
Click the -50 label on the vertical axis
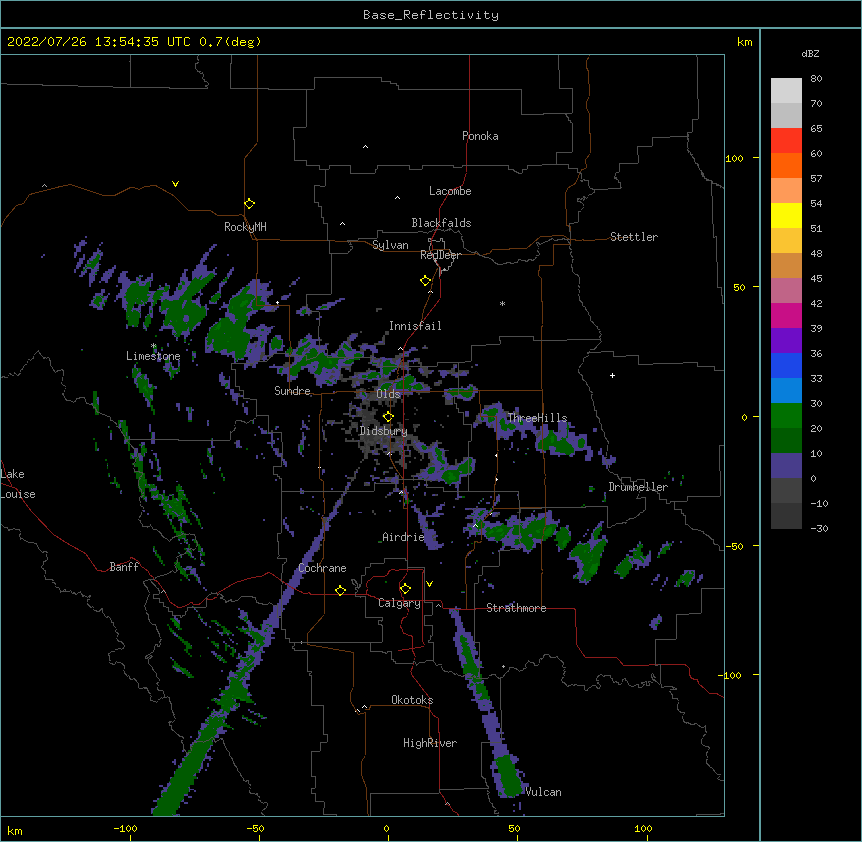pyautogui.click(x=734, y=546)
